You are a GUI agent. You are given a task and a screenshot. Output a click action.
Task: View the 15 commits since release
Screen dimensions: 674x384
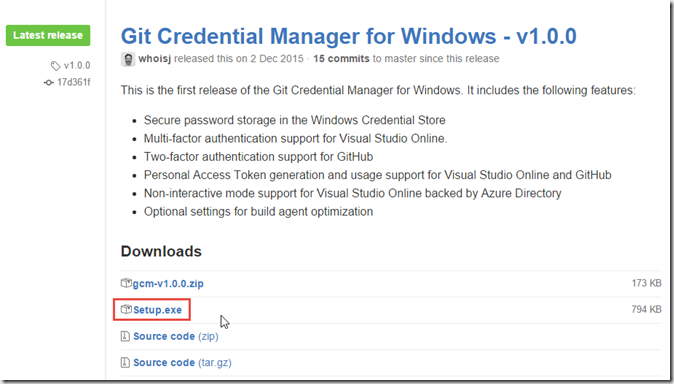[341, 59]
